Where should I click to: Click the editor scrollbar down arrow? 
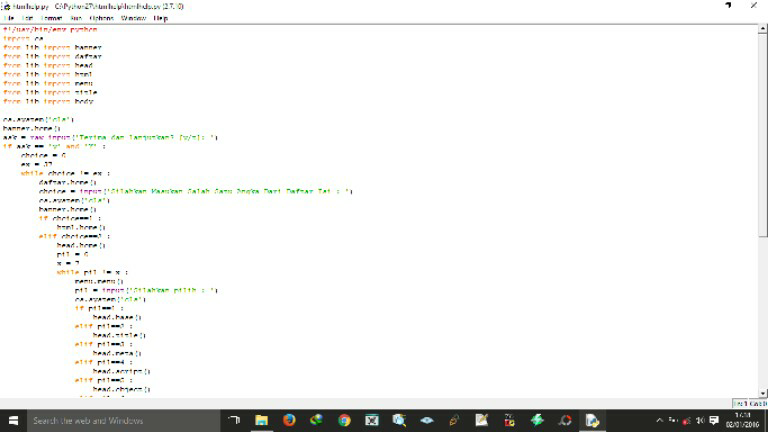[x=763, y=393]
